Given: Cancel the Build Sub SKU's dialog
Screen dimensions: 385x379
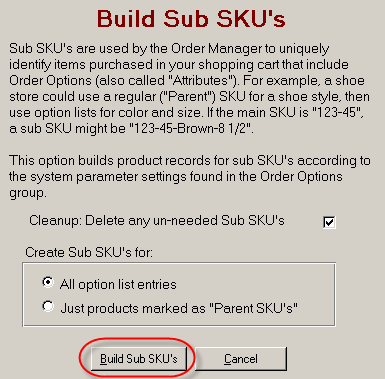Looking at the screenshot, I should click(241, 359).
